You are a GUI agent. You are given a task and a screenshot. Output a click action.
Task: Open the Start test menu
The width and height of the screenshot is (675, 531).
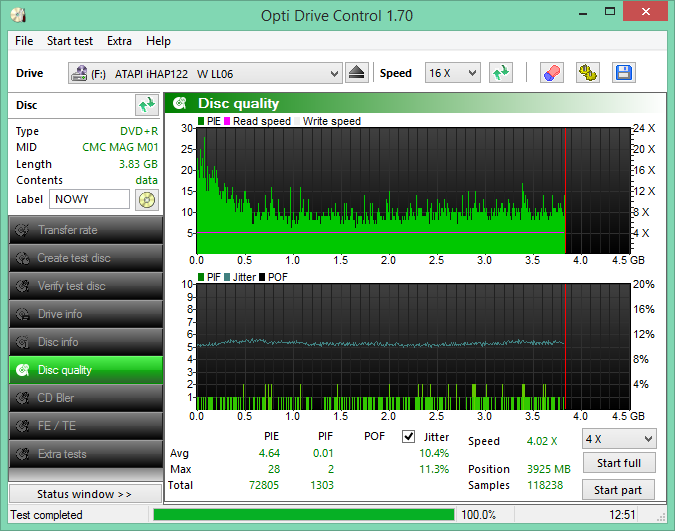pyautogui.click(x=70, y=41)
